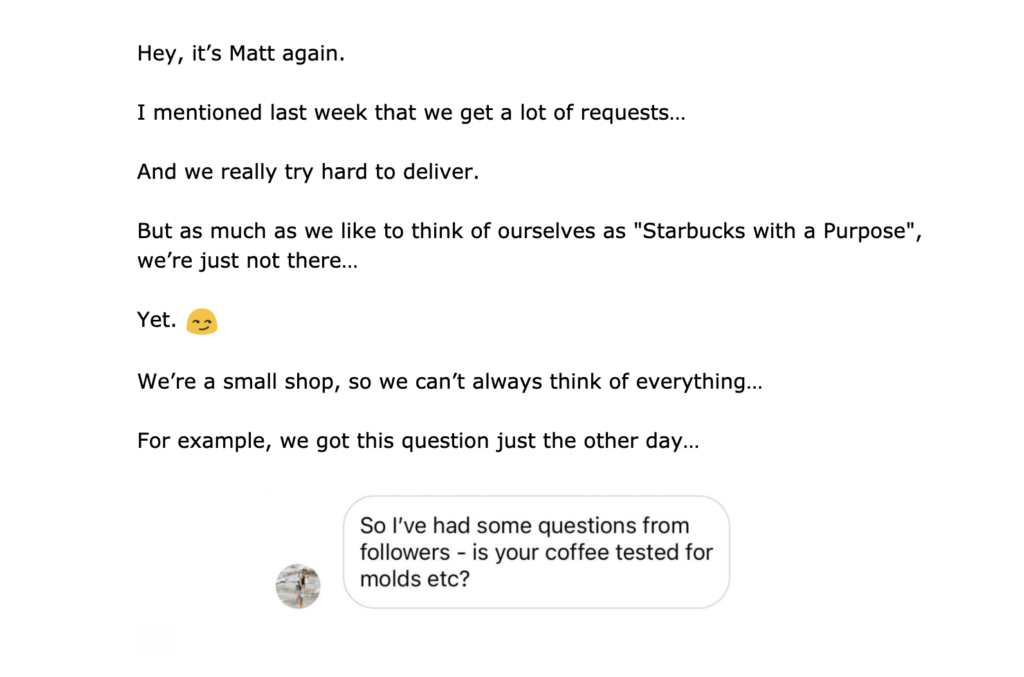
Task: Open the sender's circular profile avatar
Action: tap(298, 586)
